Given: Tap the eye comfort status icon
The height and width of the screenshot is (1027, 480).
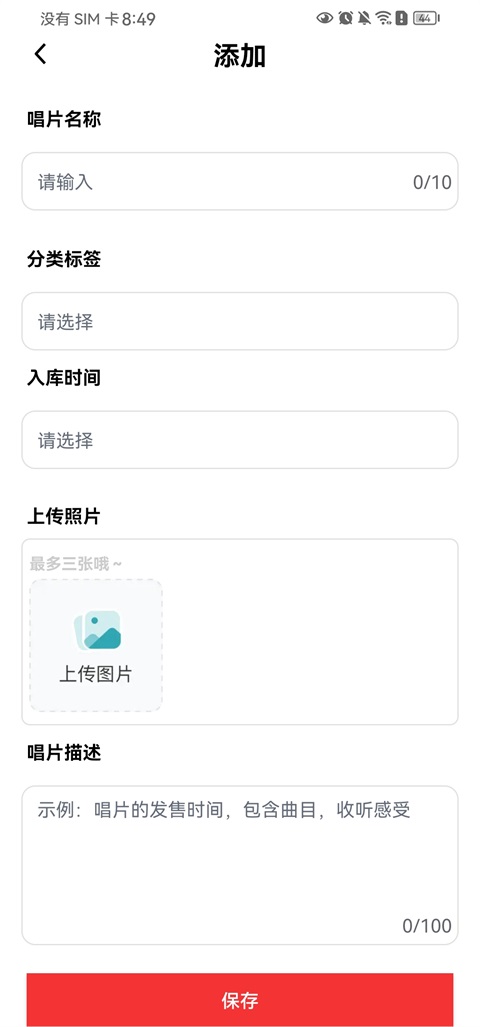Looking at the screenshot, I should [x=325, y=18].
